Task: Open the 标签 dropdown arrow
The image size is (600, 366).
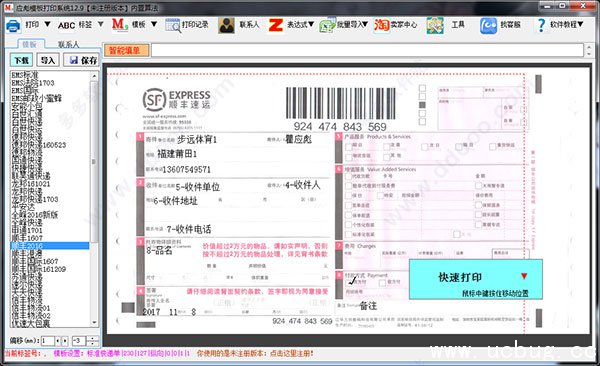Action: pos(100,24)
